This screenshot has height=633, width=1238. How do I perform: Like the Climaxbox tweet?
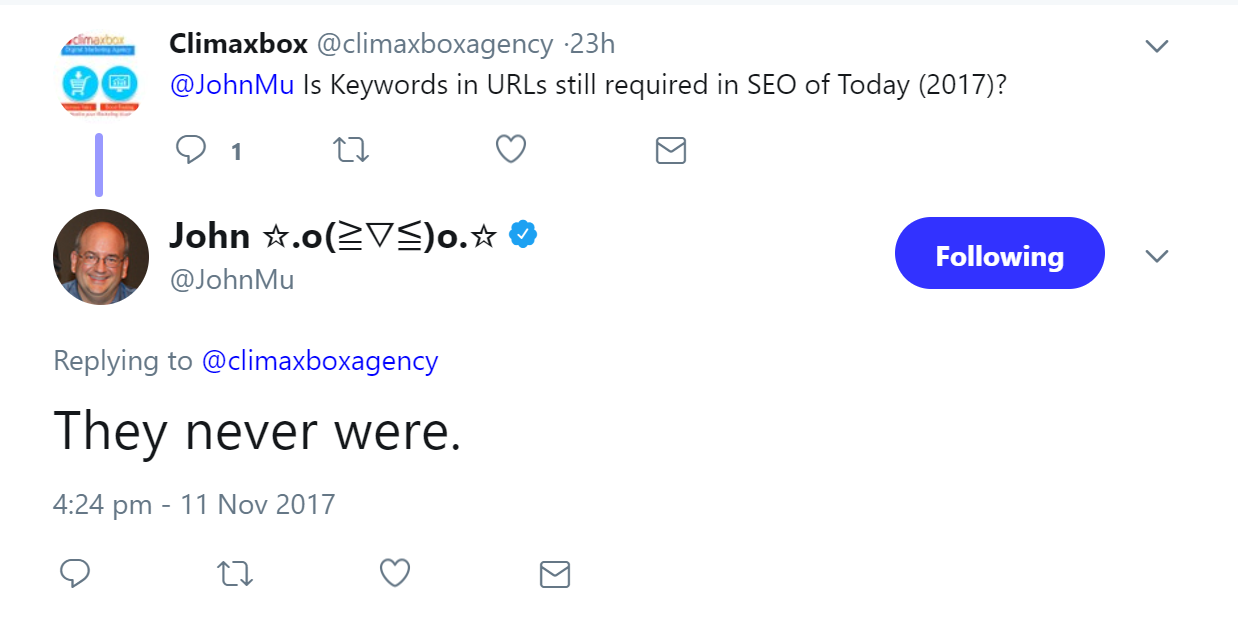coord(510,148)
